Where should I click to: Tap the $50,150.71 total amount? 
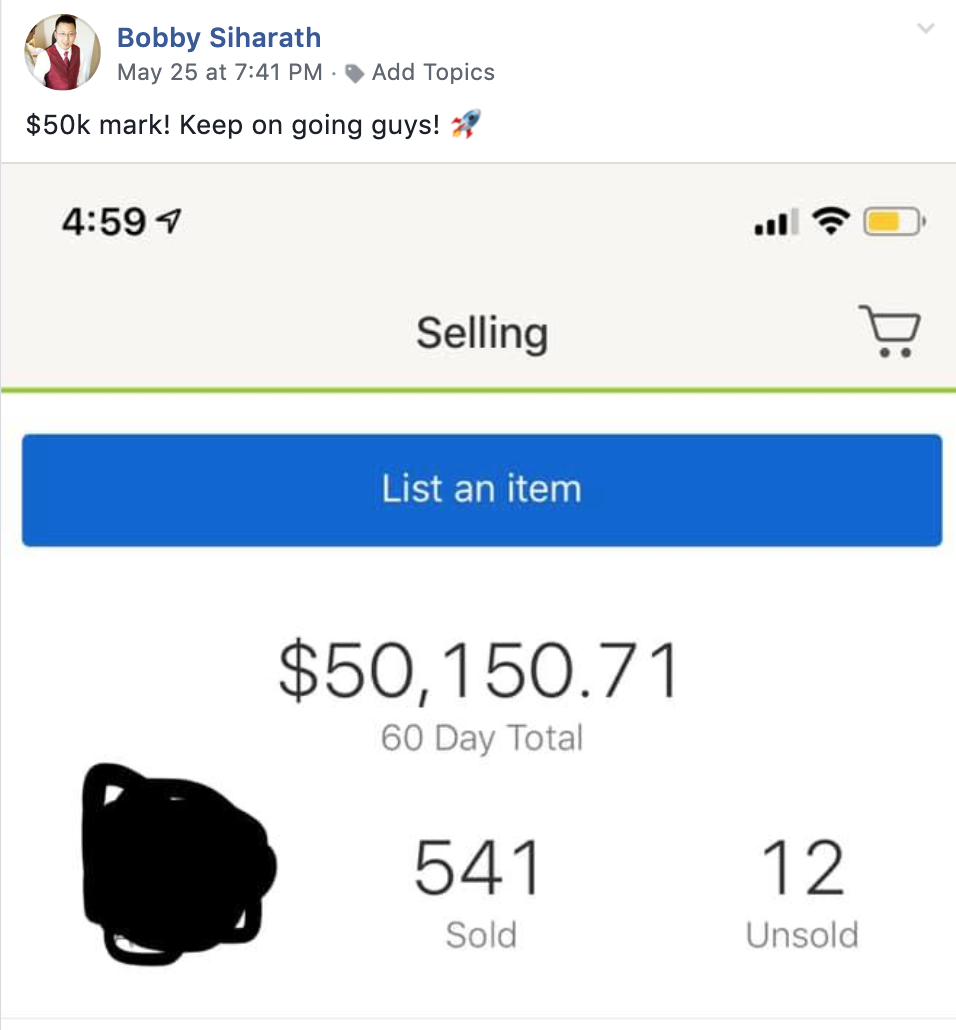coord(480,671)
